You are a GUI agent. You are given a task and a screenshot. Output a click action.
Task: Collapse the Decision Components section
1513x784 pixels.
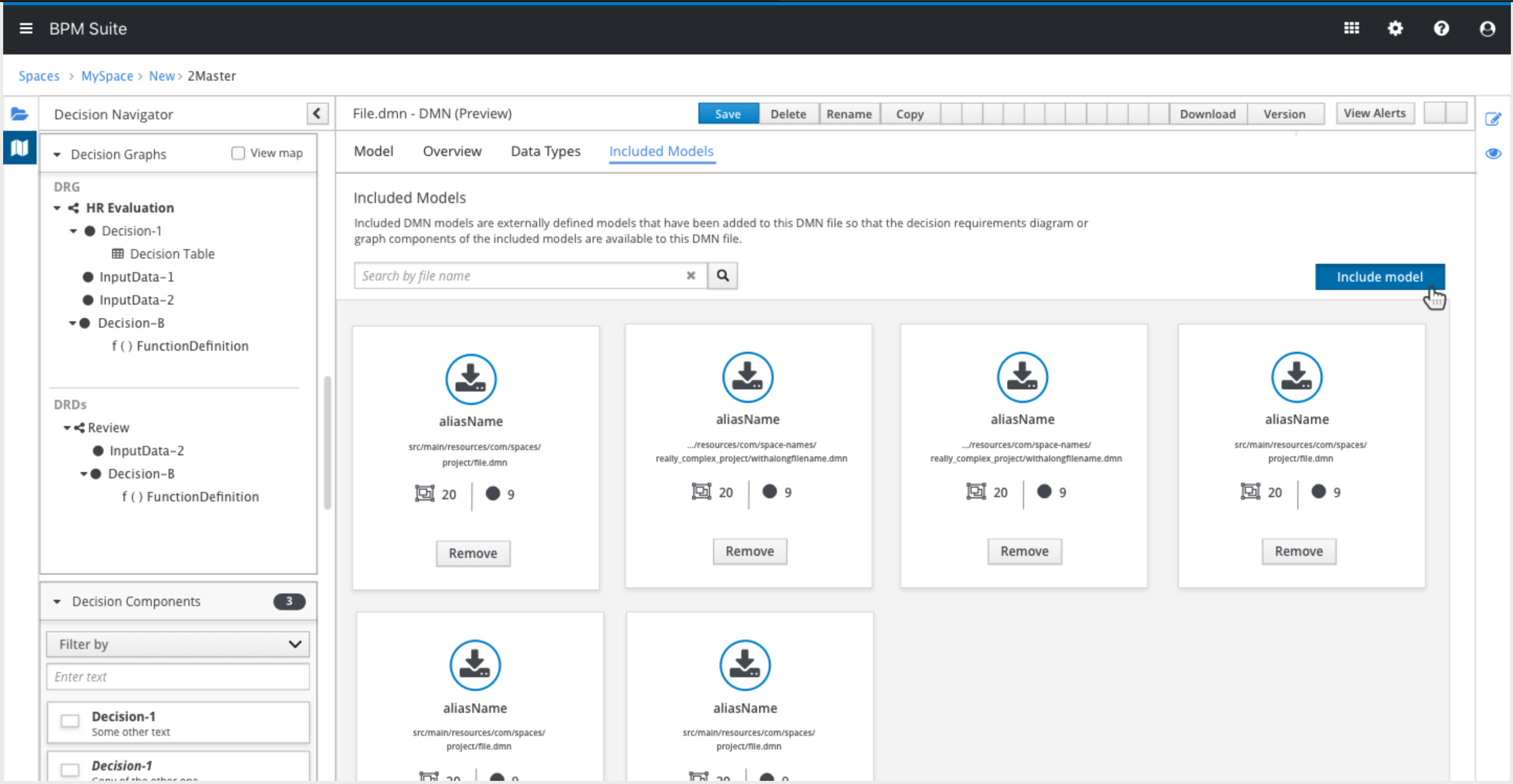[x=57, y=601]
